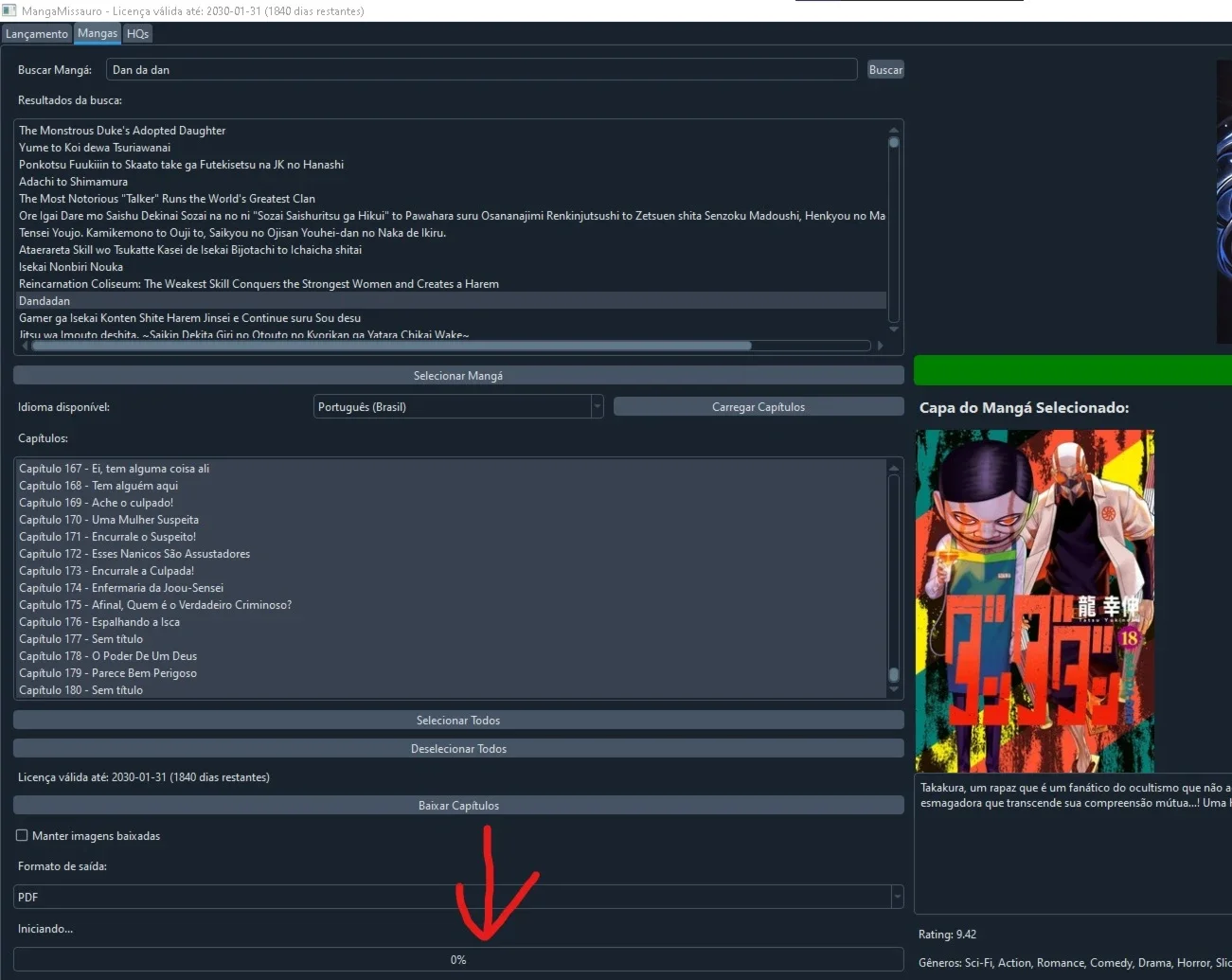This screenshot has width=1232, height=980.
Task: Click the chapters vertical scrollbar thumb
Action: tap(893, 674)
